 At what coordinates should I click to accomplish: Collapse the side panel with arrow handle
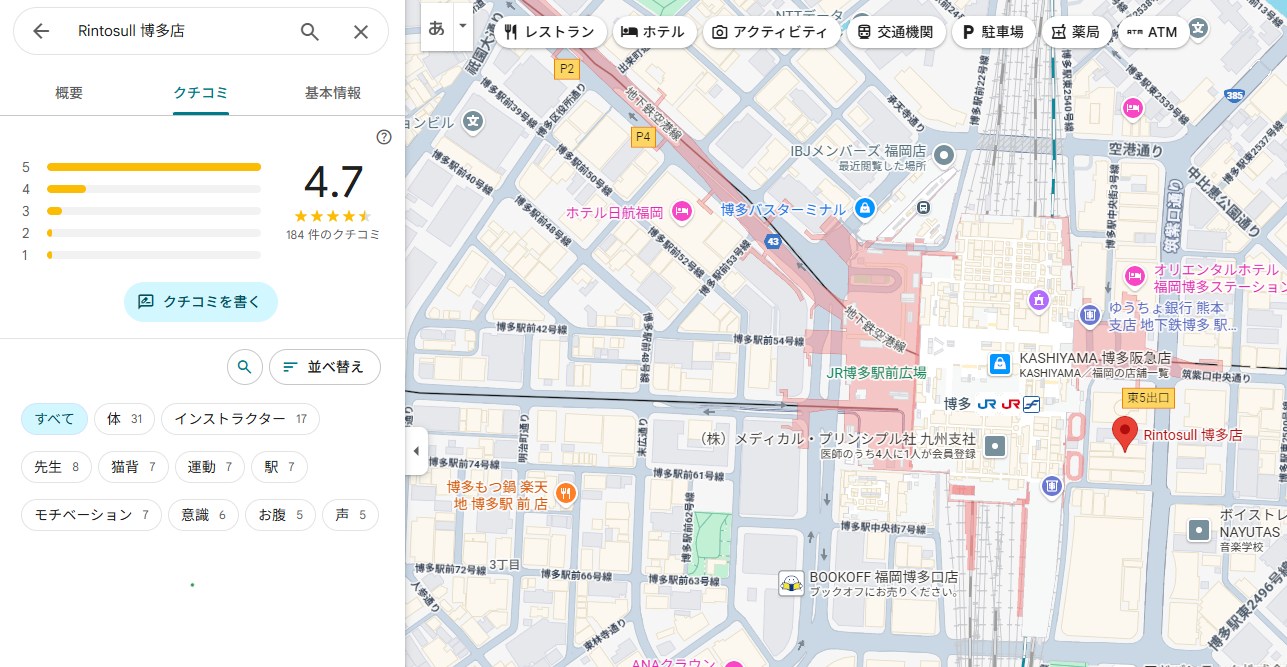416,451
